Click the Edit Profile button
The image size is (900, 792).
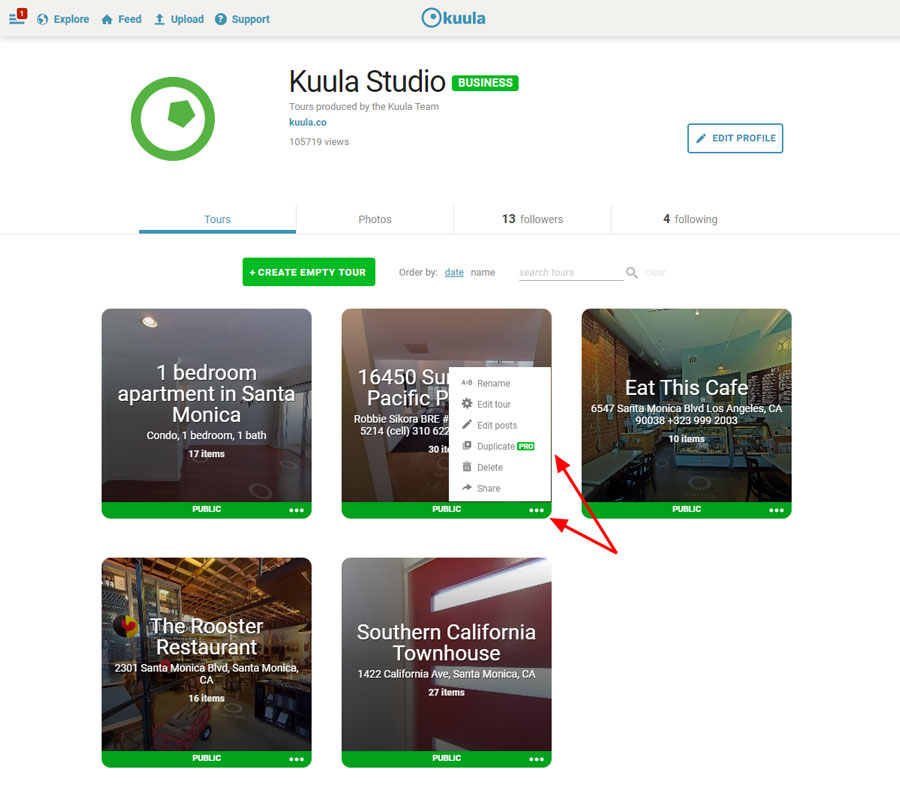point(735,138)
